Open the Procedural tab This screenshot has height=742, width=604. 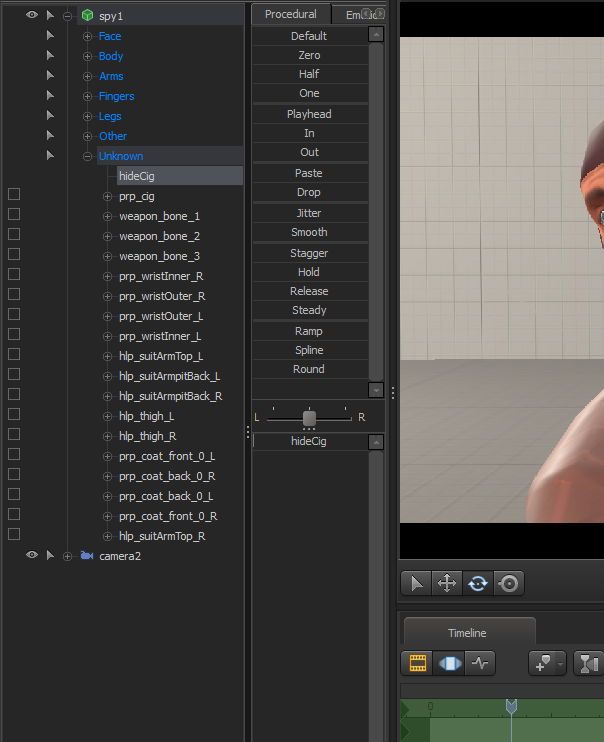291,14
